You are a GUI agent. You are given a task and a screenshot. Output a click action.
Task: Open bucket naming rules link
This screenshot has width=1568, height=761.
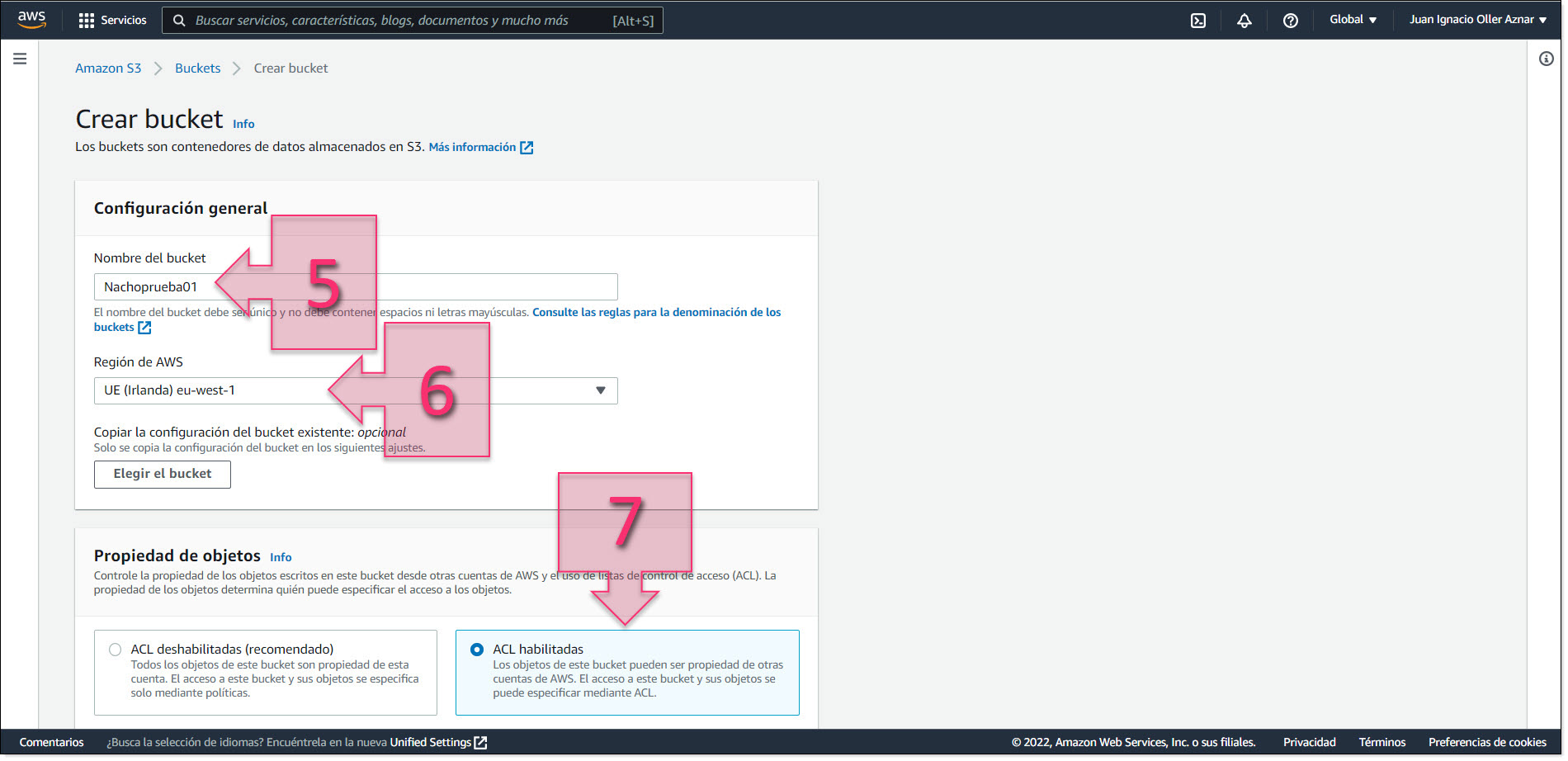coord(656,313)
